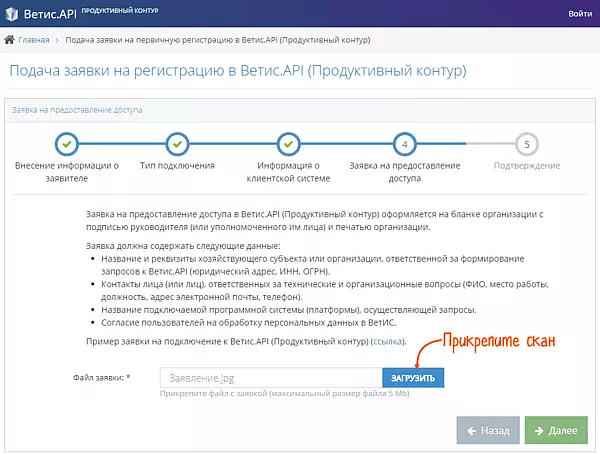Go back with the Назад button

(487, 431)
